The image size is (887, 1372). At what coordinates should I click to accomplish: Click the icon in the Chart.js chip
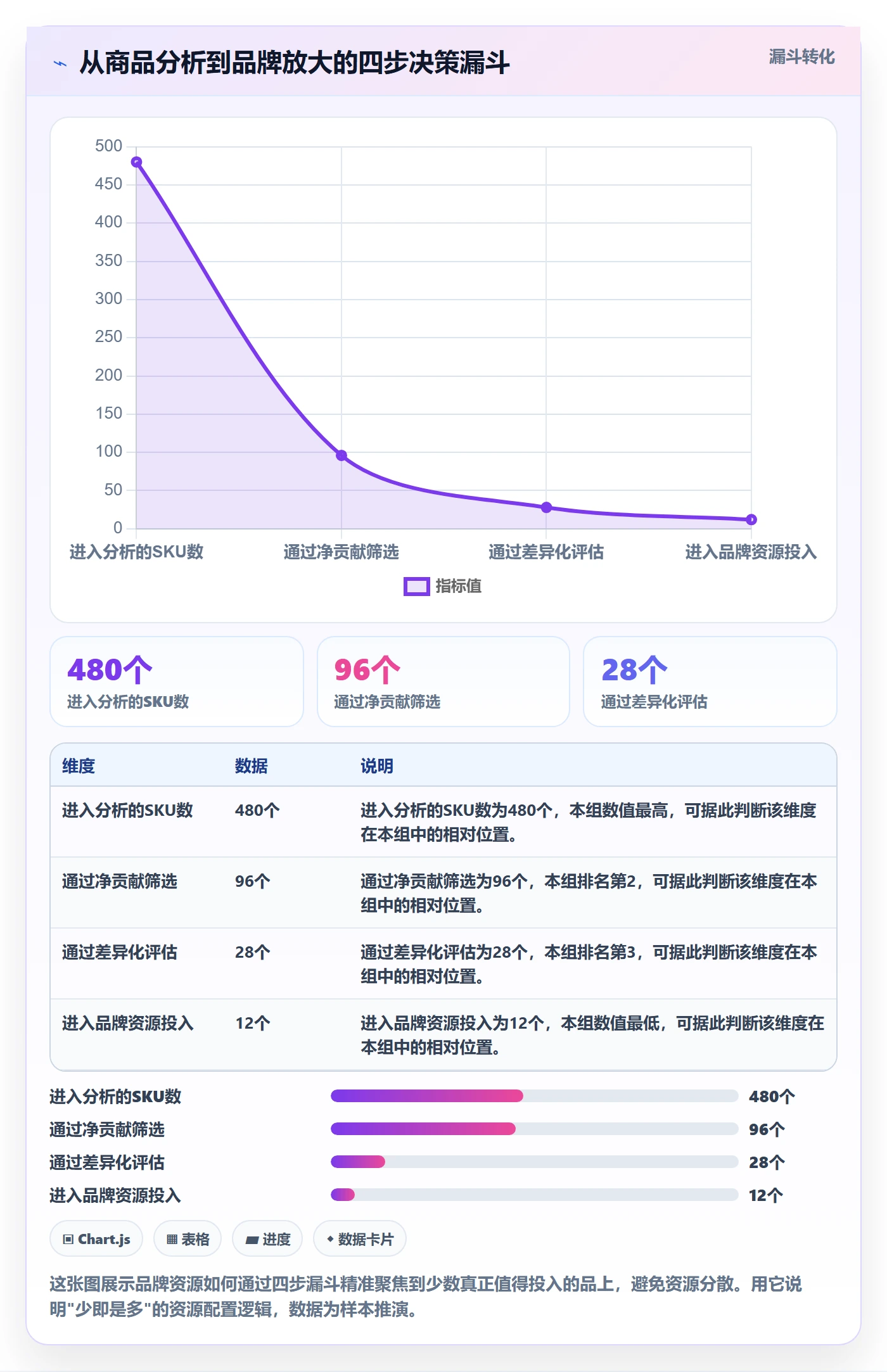coord(68,1239)
